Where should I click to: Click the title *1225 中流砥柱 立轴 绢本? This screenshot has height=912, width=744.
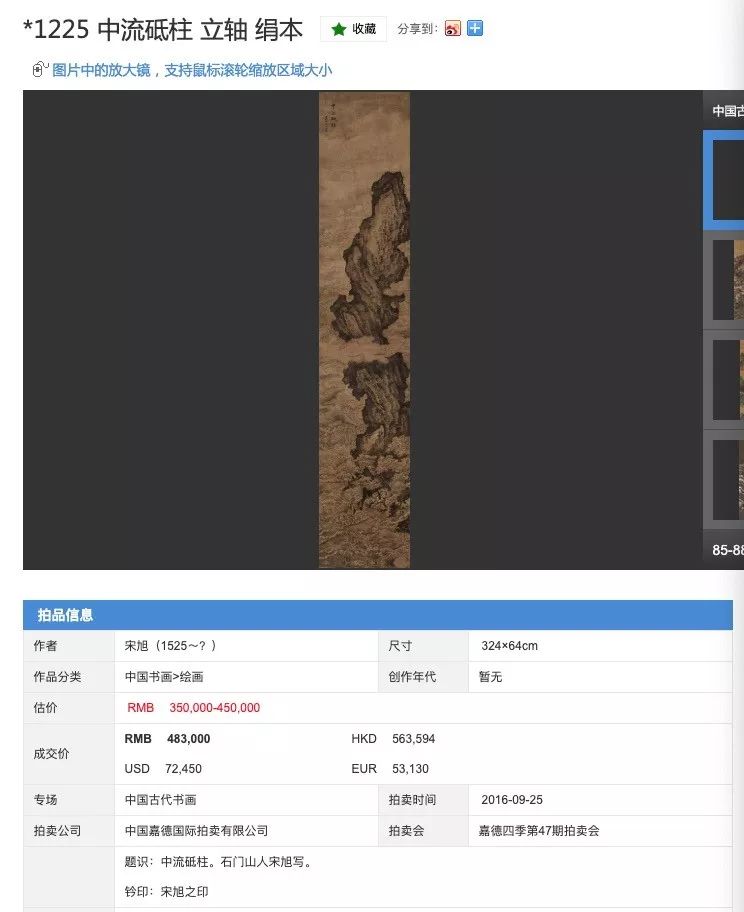coord(163,30)
